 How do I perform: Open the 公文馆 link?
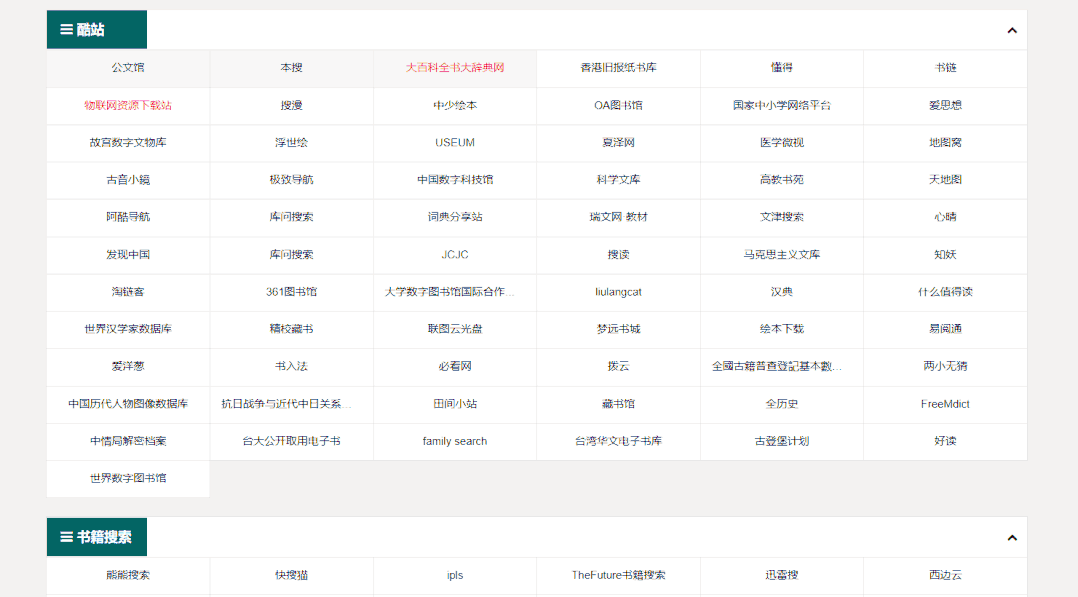point(128,67)
